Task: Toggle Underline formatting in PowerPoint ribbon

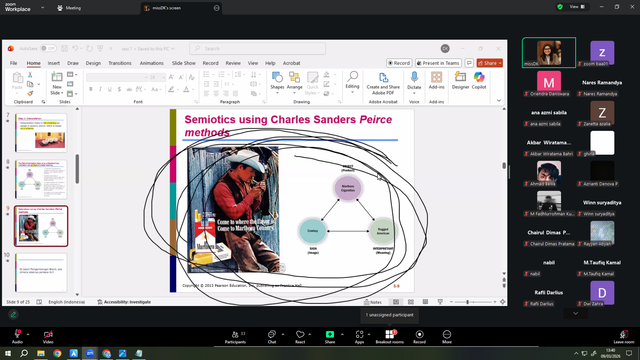Action: pos(109,89)
